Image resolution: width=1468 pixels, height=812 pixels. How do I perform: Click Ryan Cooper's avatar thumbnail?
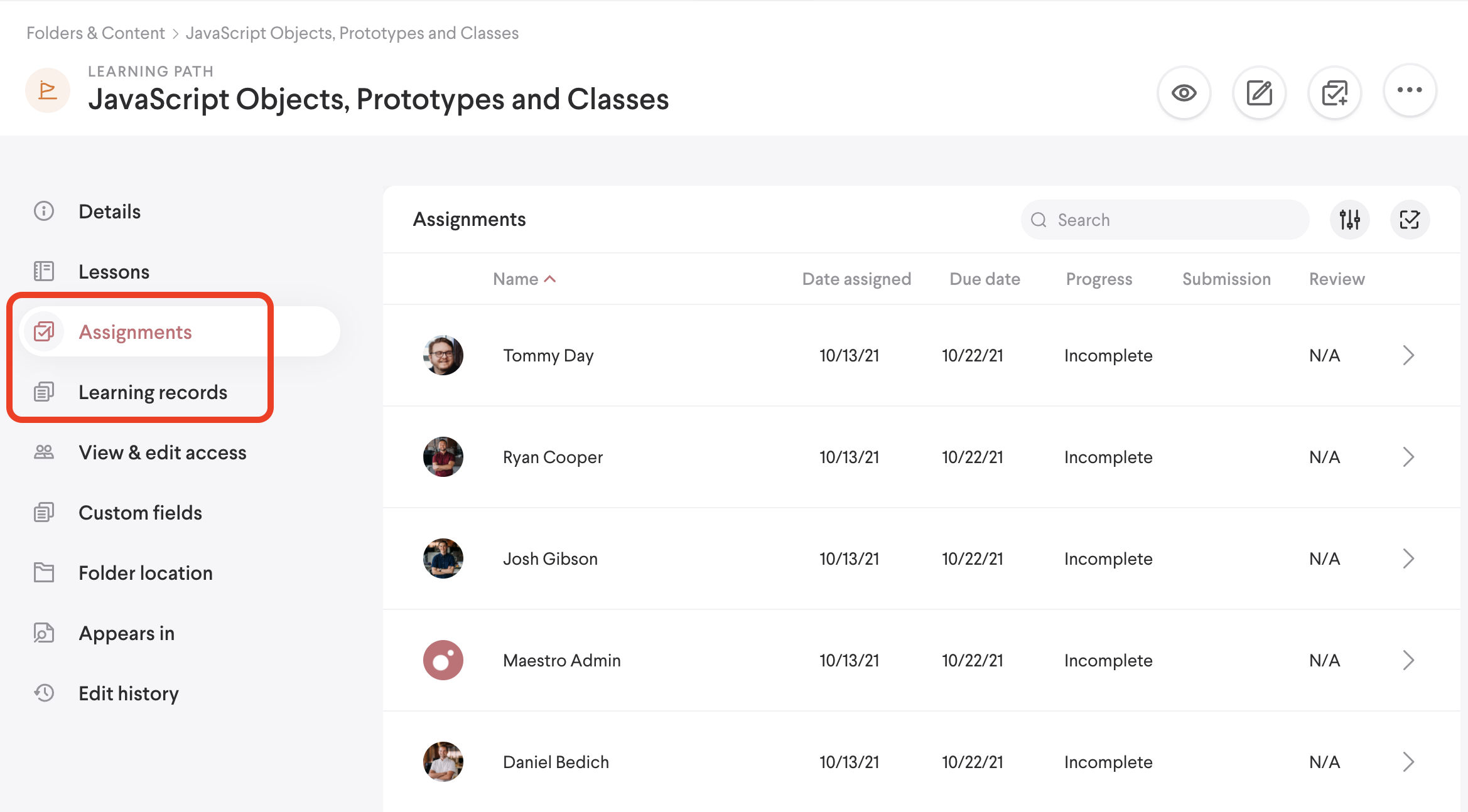(443, 457)
